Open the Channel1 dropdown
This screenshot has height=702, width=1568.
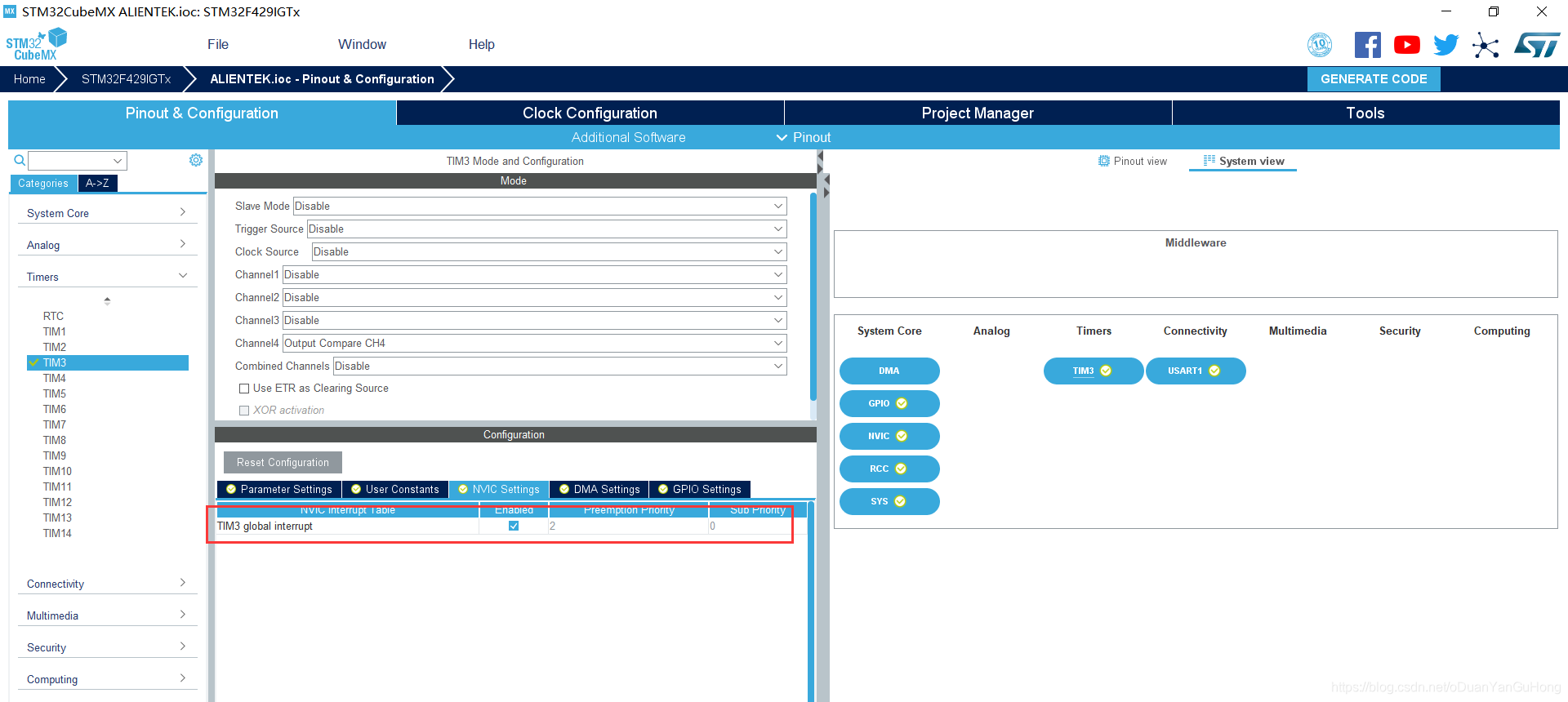[534, 275]
